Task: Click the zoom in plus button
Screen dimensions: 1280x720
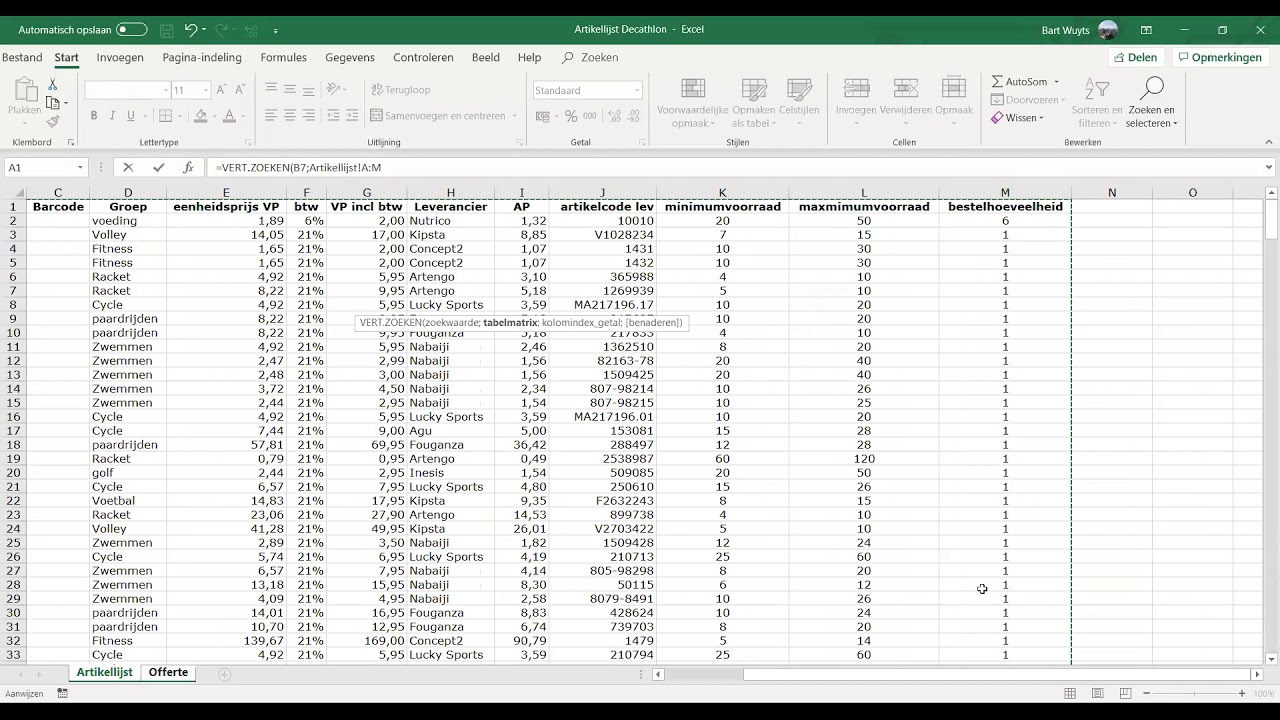Action: click(x=1242, y=694)
